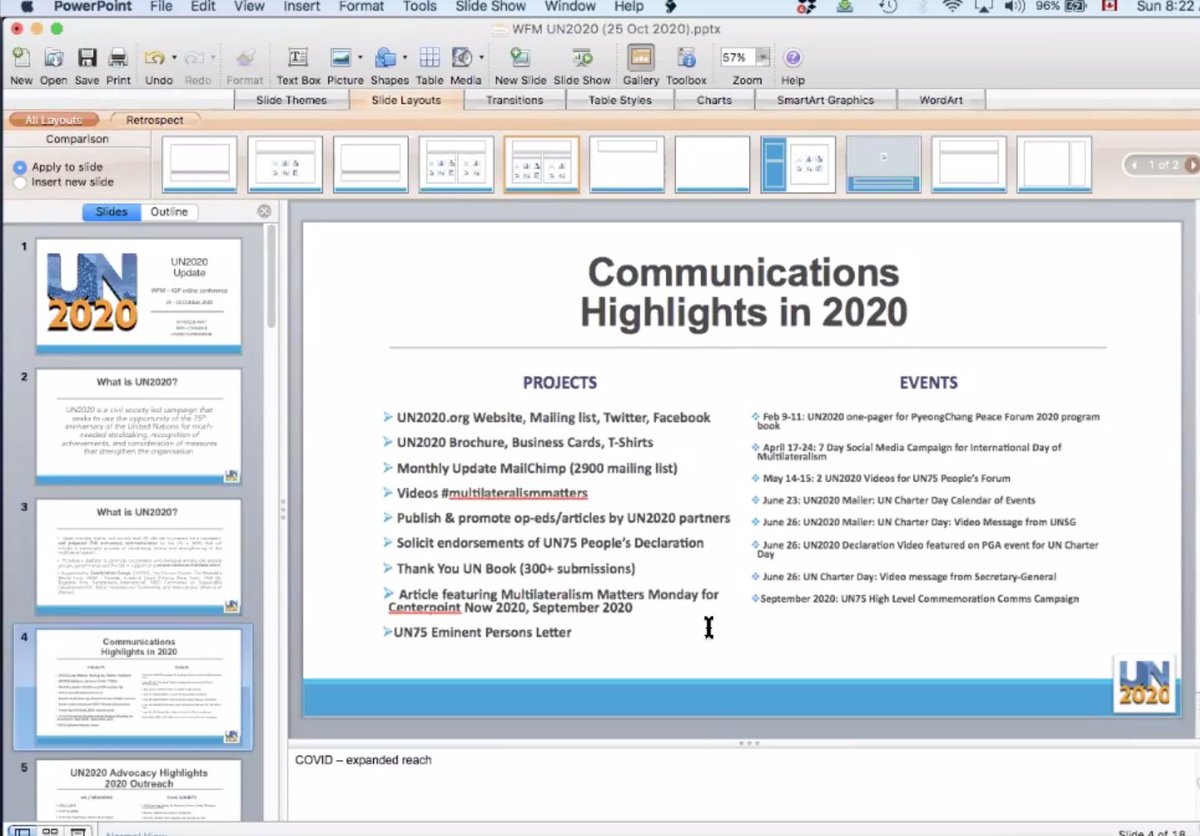Click the Media toolbar icon
The height and width of the screenshot is (836, 1200).
462,59
